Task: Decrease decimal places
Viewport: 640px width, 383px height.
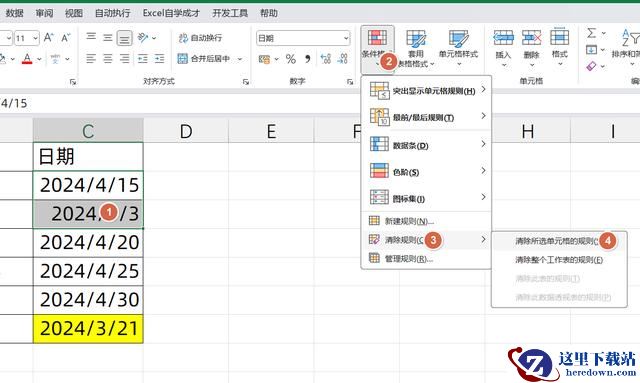Action: coord(342,59)
